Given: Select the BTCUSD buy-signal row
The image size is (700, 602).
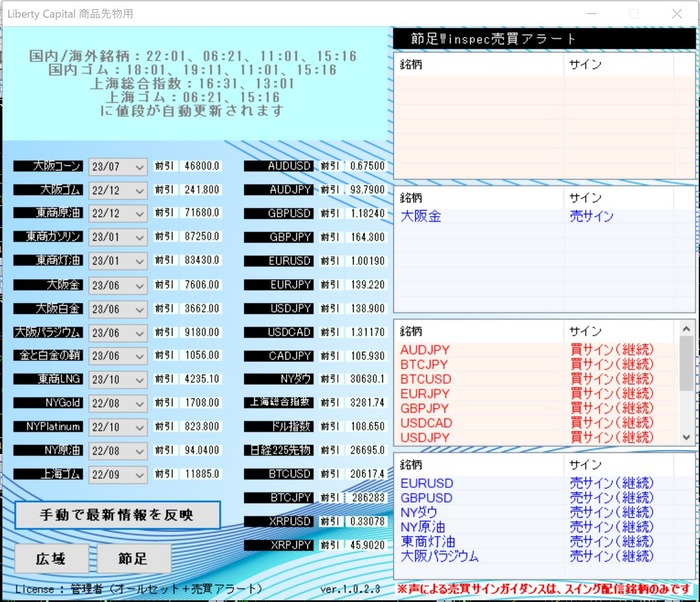Looking at the screenshot, I should point(537,379).
